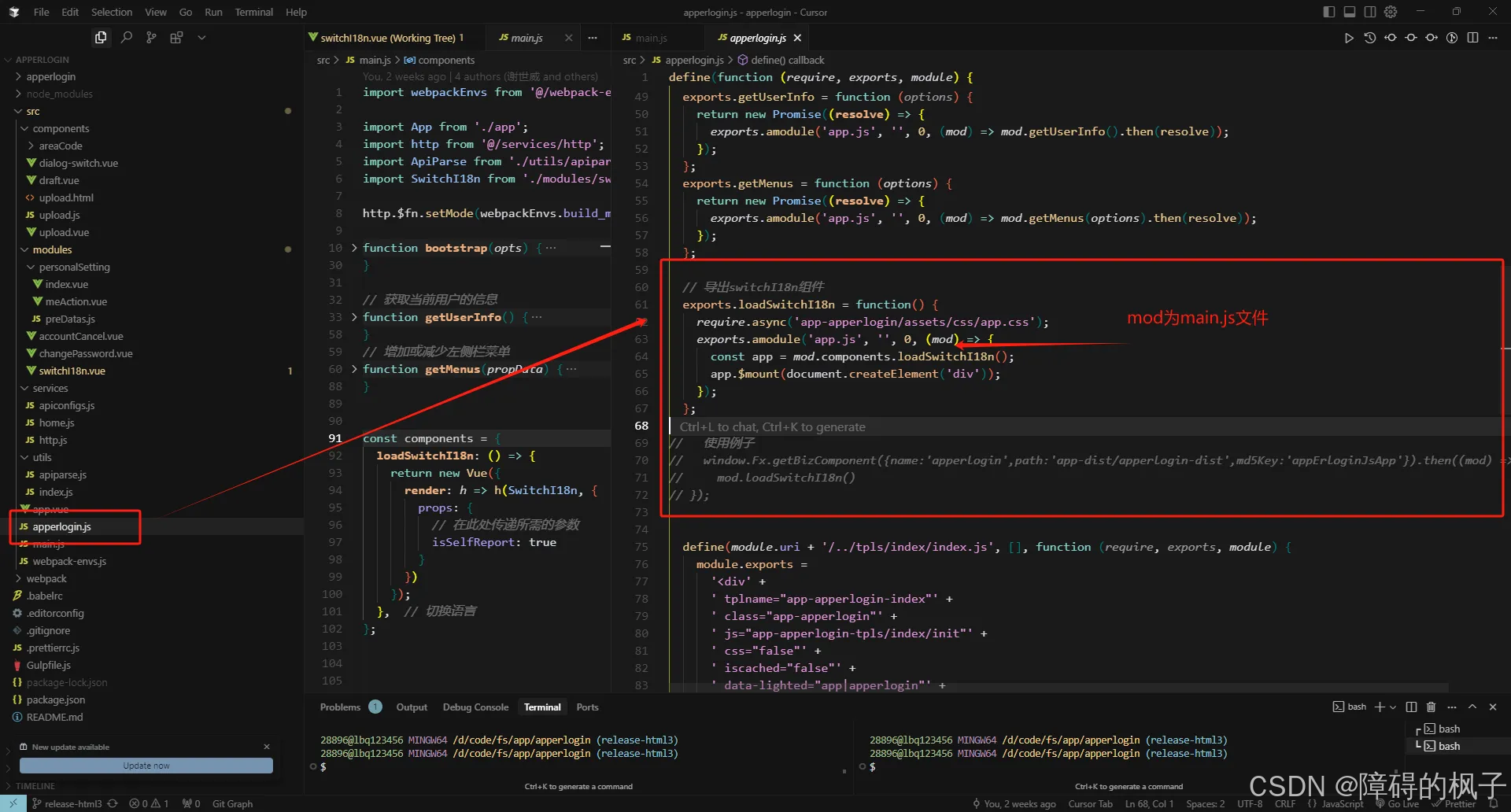The image size is (1511, 812).
Task: Sync changes for release-html3 branch
Action: [113, 803]
